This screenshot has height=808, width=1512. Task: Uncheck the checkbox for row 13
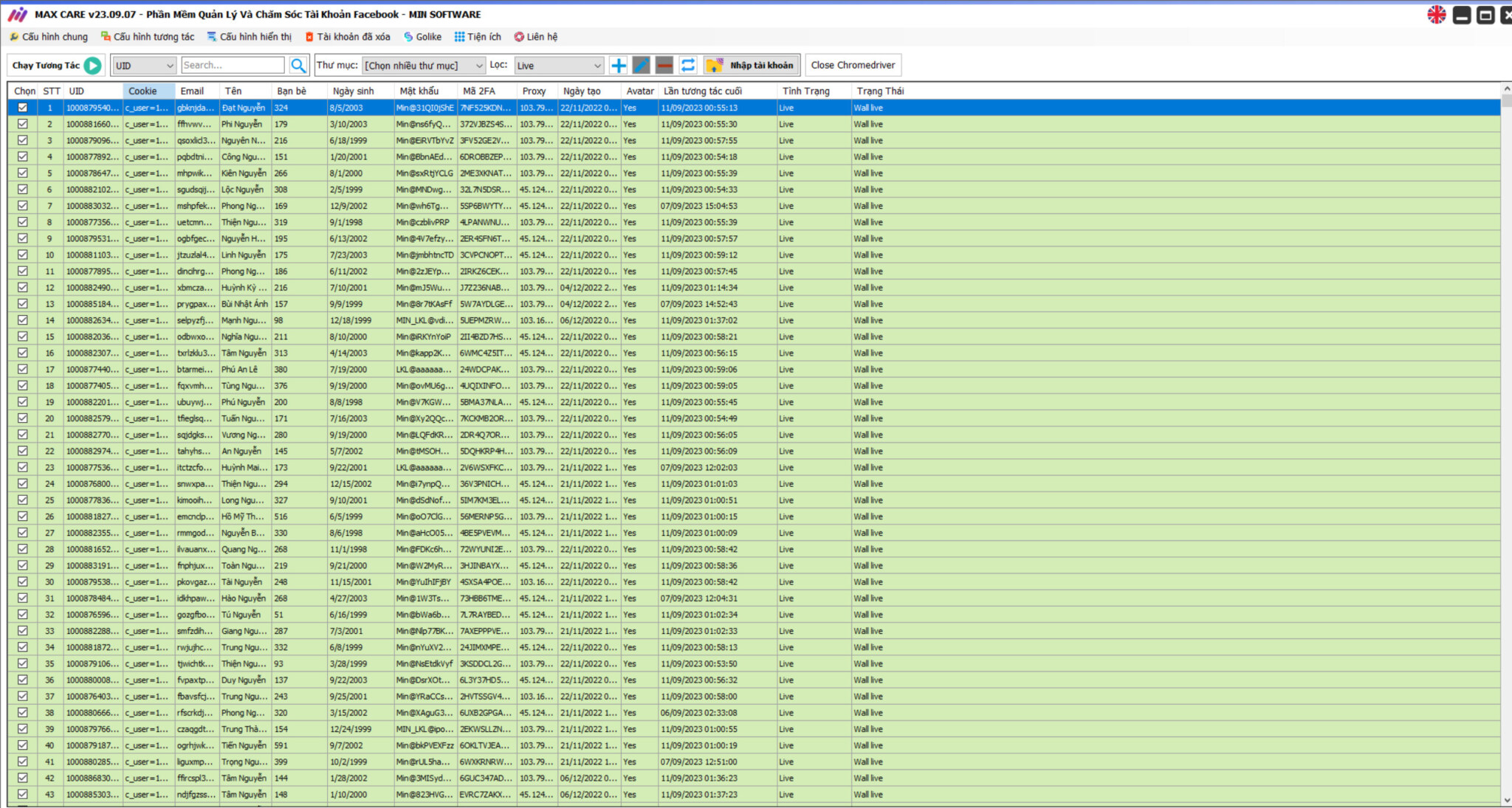(23, 304)
